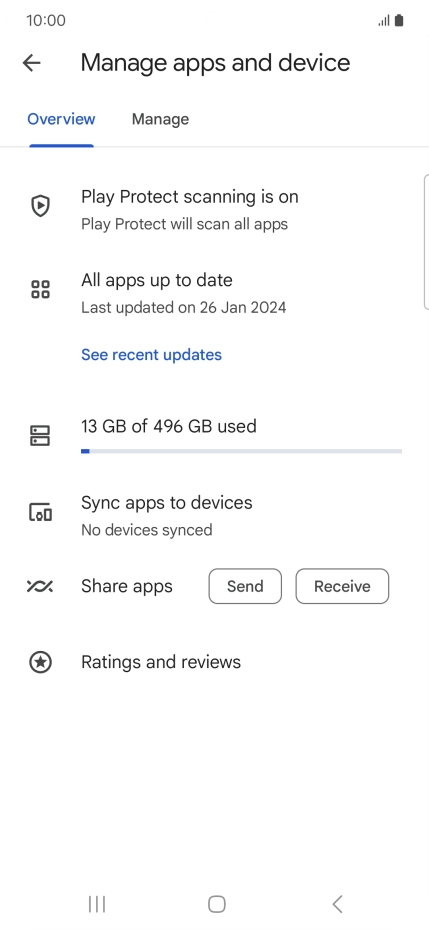Open Play Protect scanning is on entry
This screenshot has width=429, height=930.
pos(214,209)
